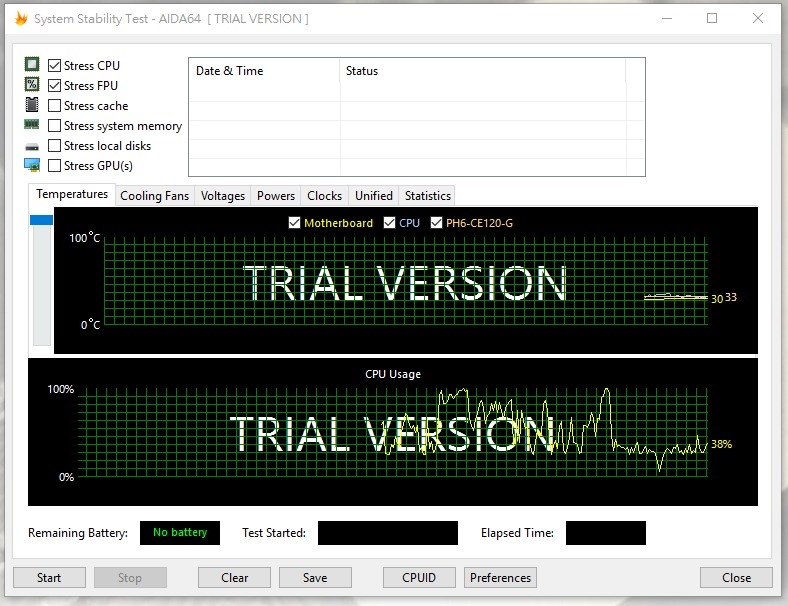
Task: Open the Statistics tab
Action: coord(428,196)
